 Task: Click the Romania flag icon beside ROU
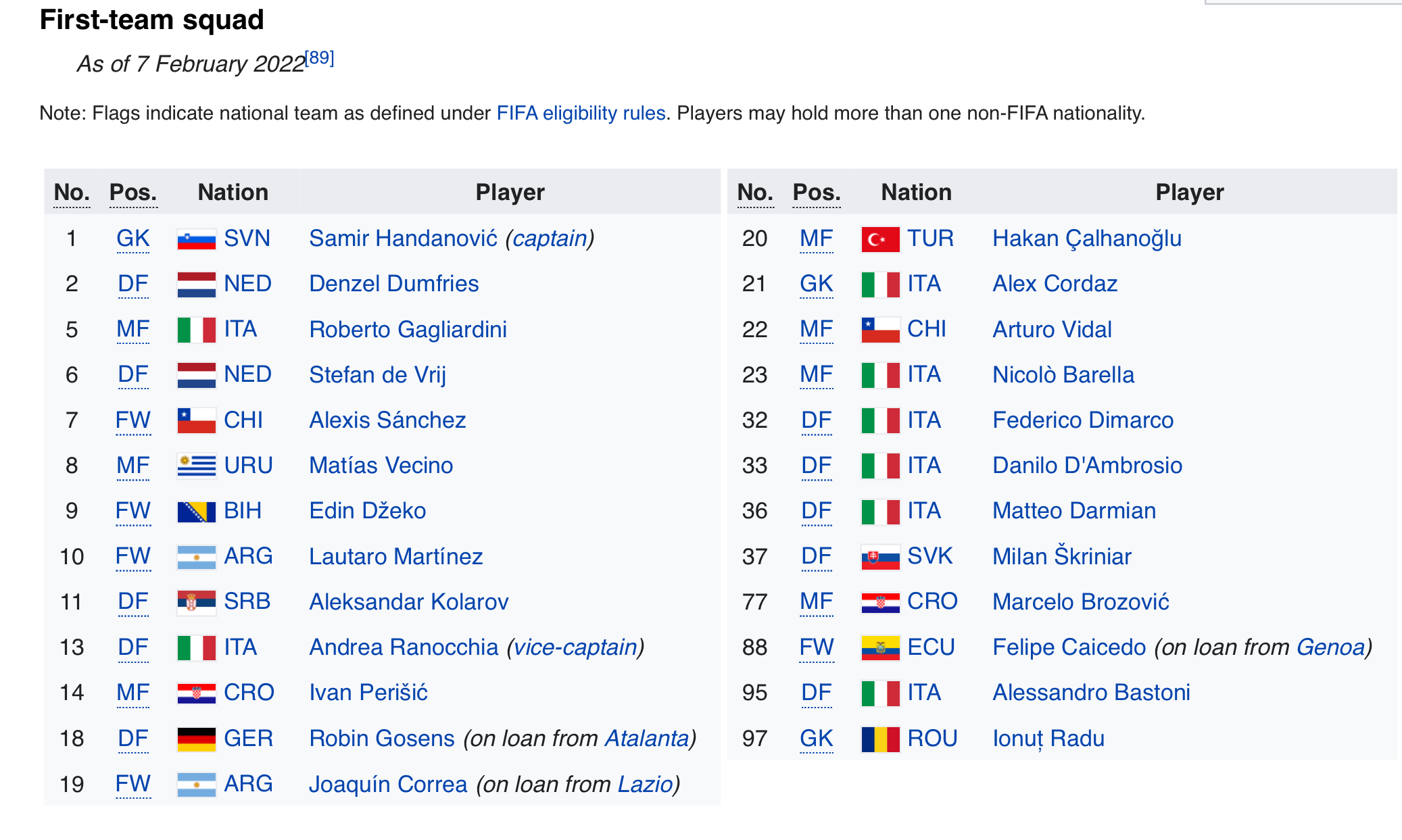pyautogui.click(x=880, y=739)
